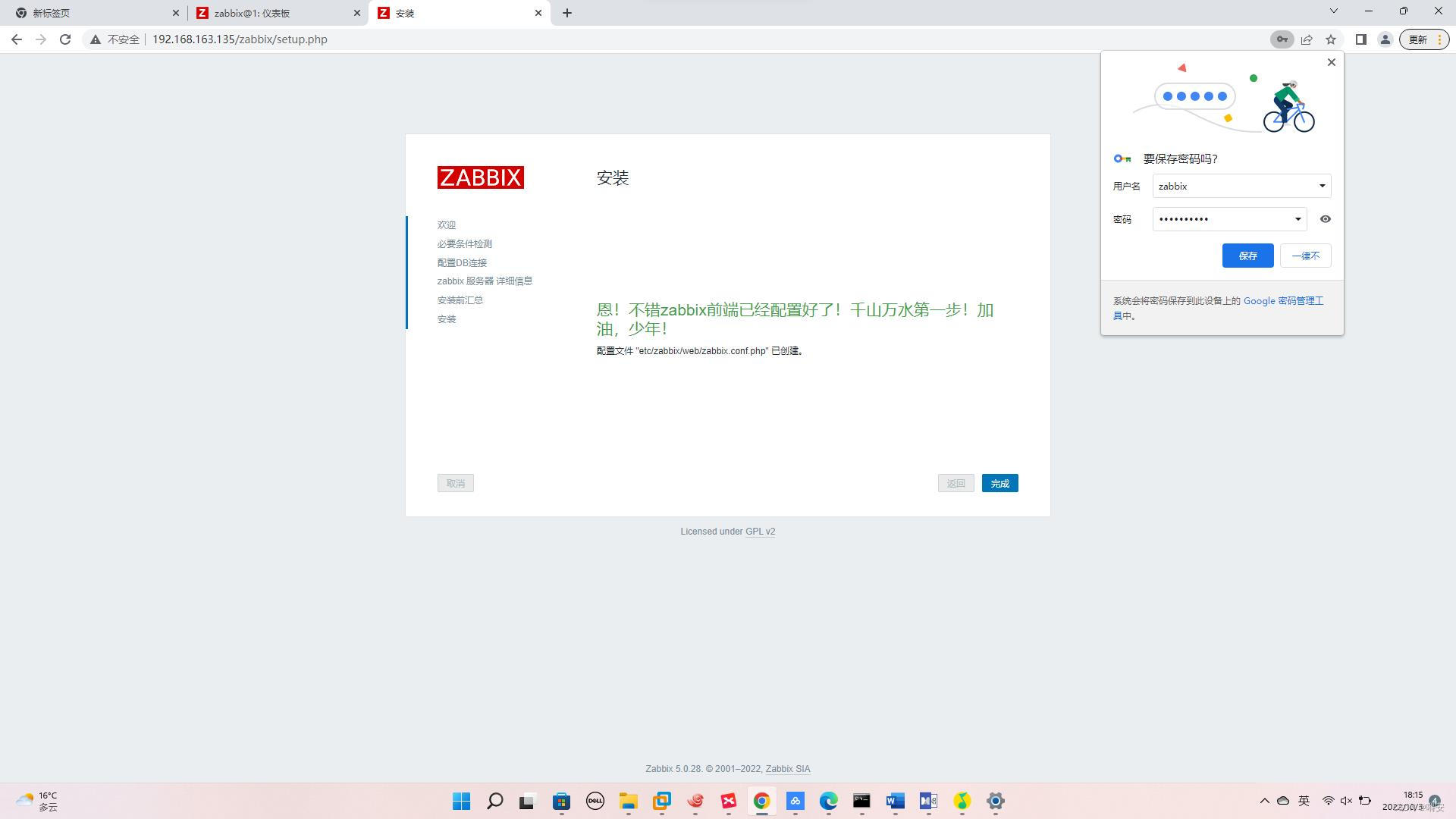Click the 更新 update button

[1423, 39]
